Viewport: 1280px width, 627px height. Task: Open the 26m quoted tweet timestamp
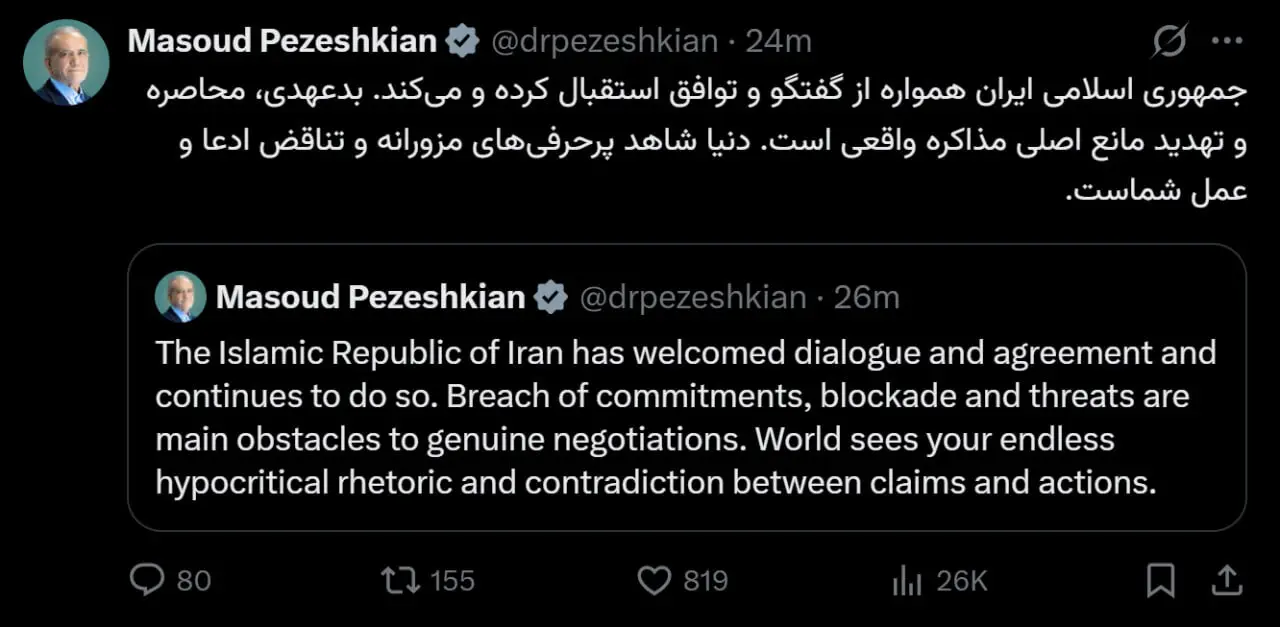(x=868, y=297)
